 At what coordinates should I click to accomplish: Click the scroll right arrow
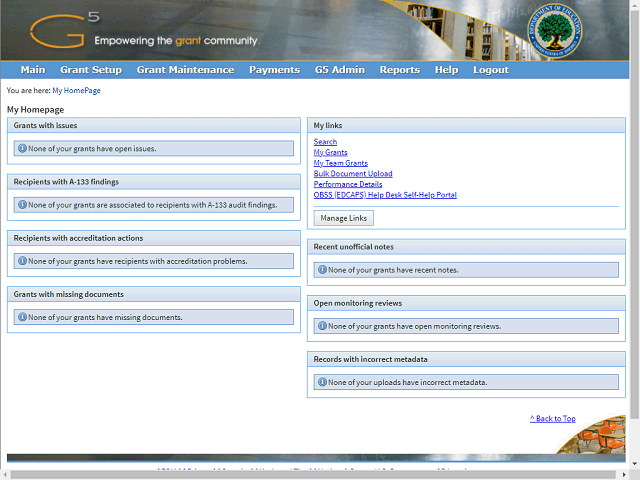624,475
